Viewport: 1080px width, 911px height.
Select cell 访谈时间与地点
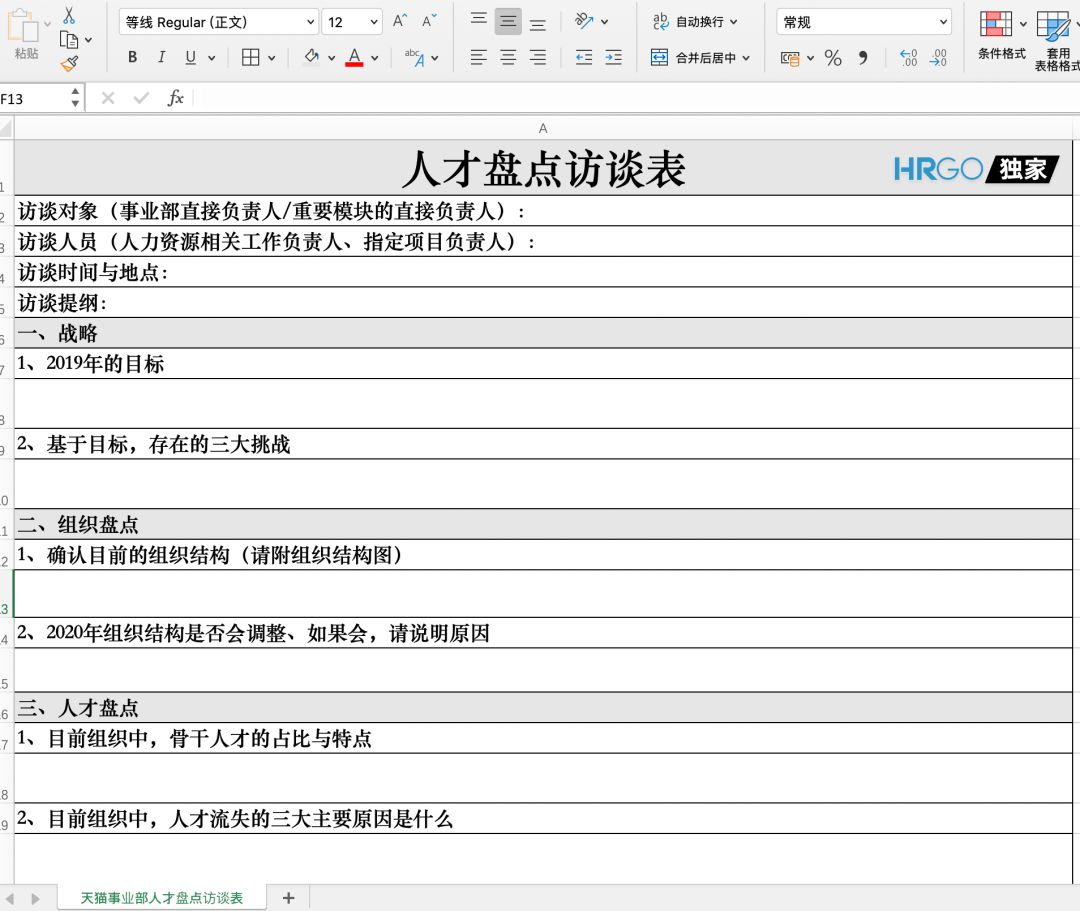point(543,272)
